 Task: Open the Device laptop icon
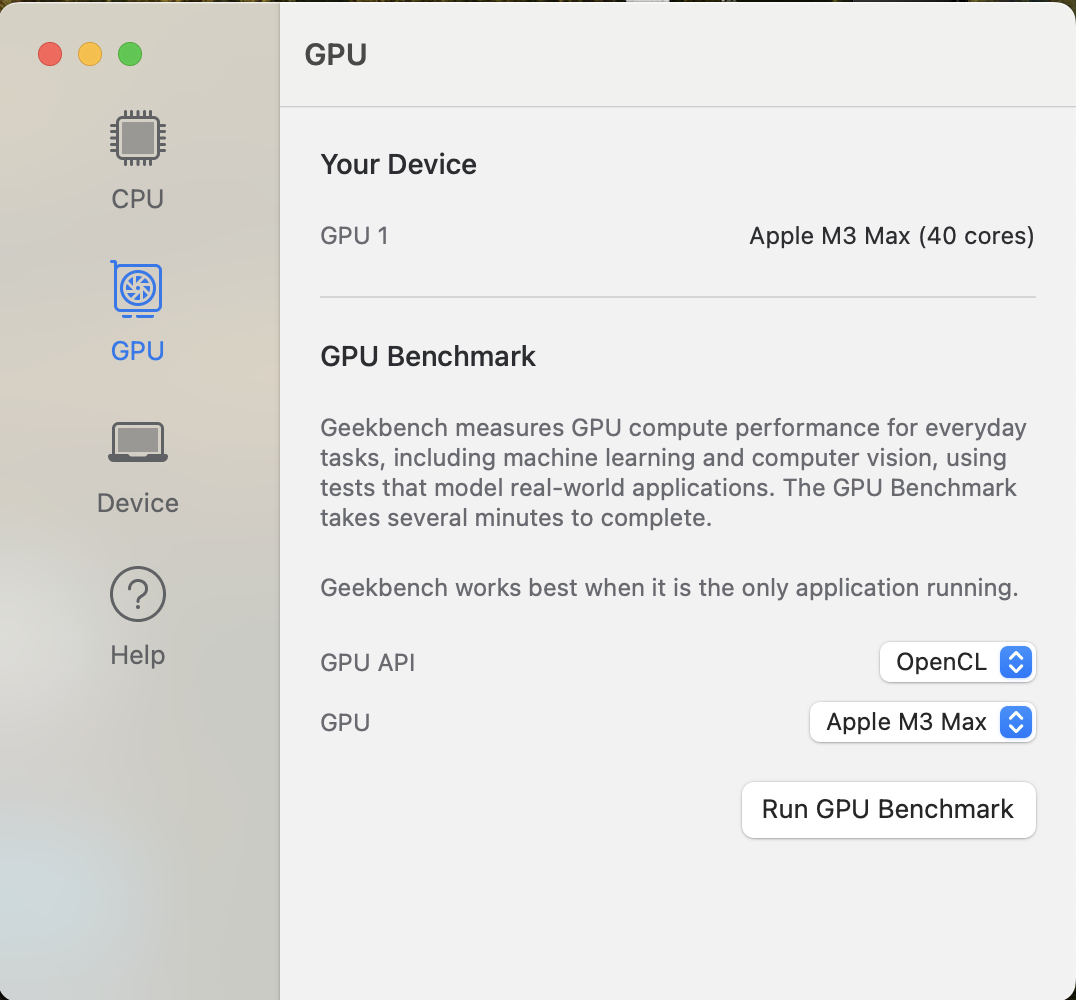point(137,442)
